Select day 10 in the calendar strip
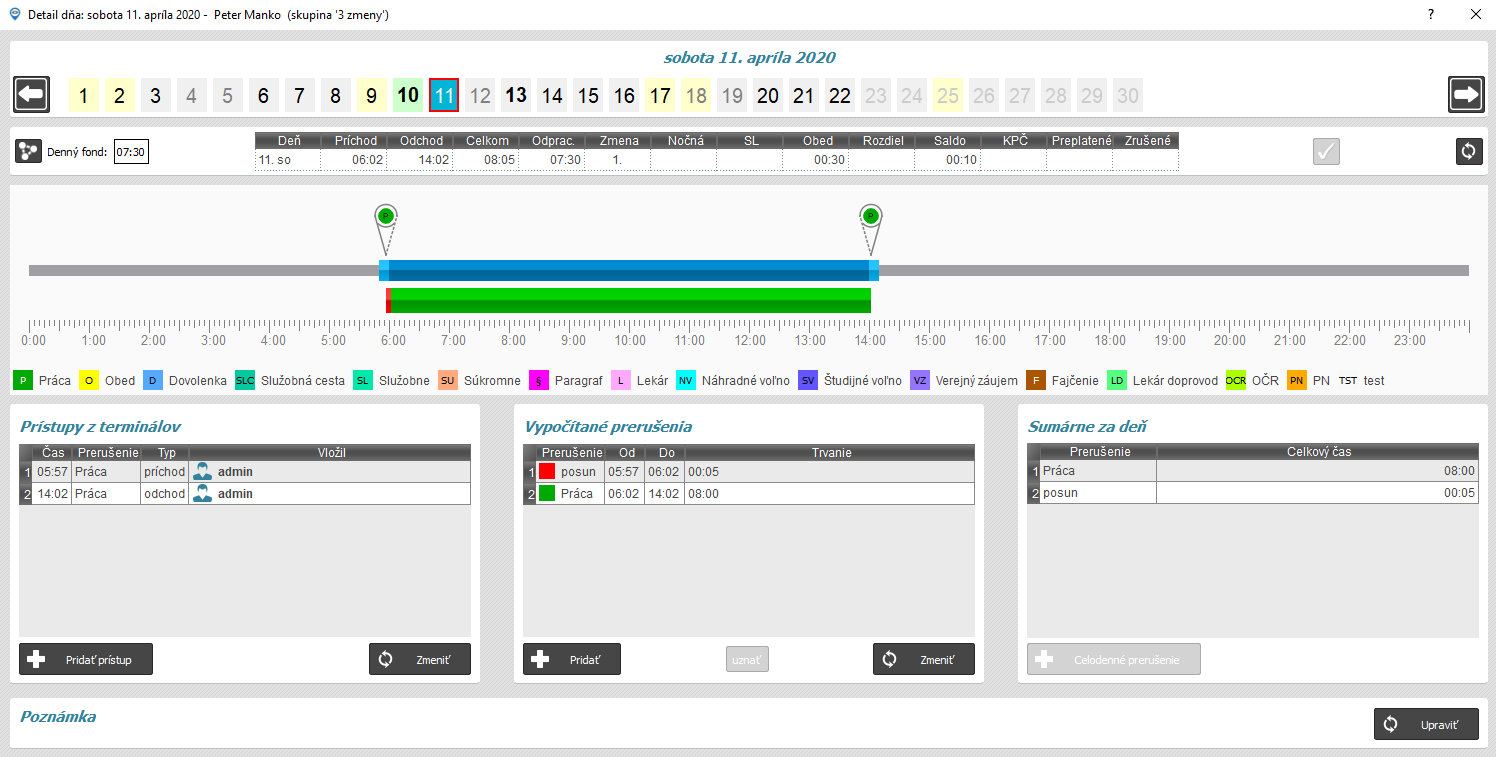Screen dimensions: 1496x757 point(408,96)
